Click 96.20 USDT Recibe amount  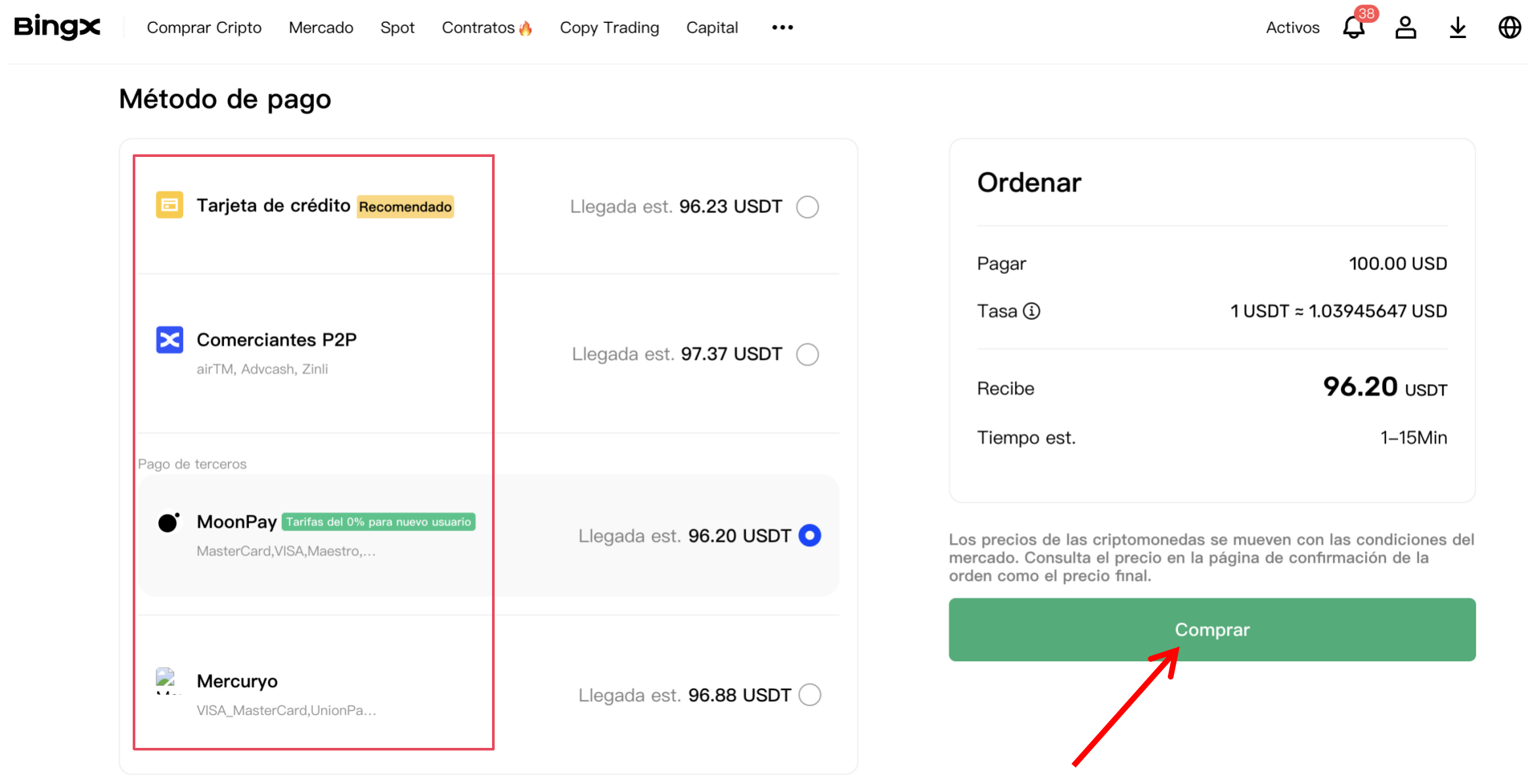pyautogui.click(x=1385, y=387)
